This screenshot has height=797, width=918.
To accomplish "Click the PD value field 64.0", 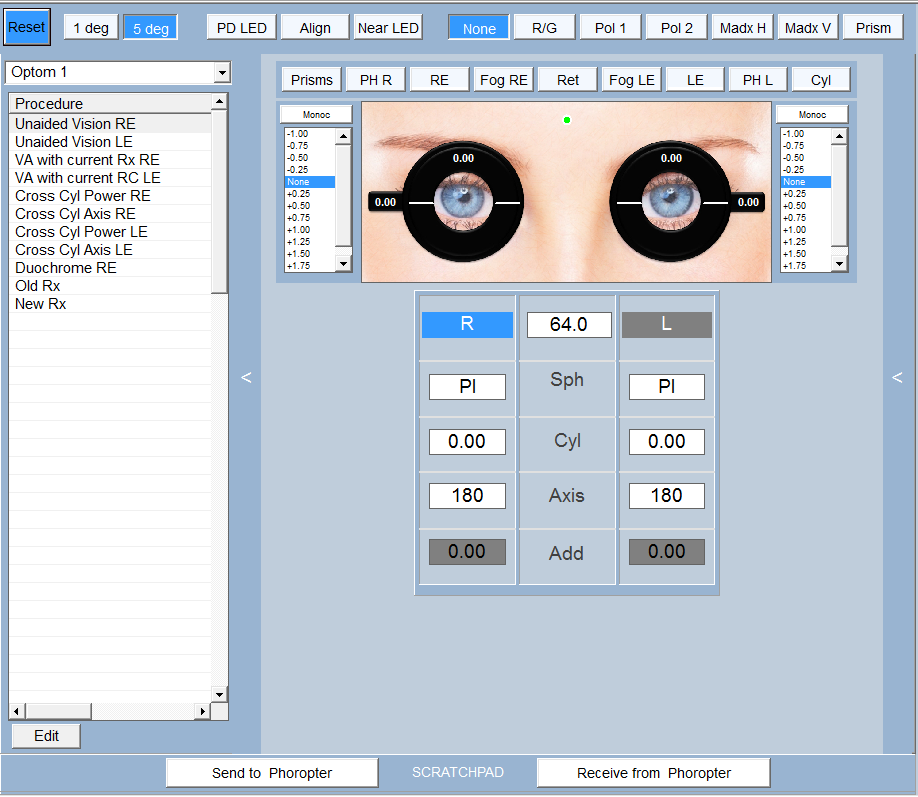I will tap(568, 325).
